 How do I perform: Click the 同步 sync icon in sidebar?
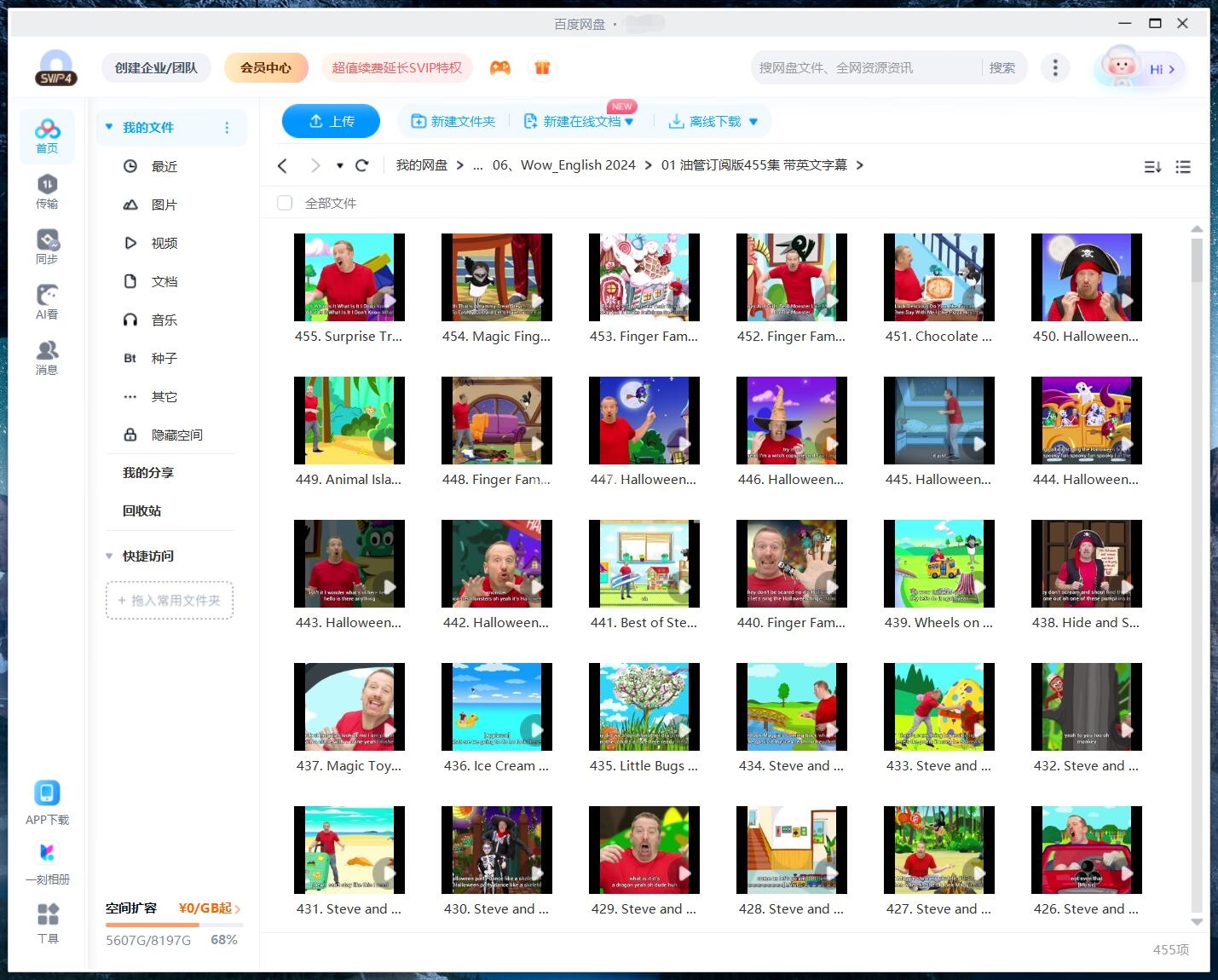(47, 246)
